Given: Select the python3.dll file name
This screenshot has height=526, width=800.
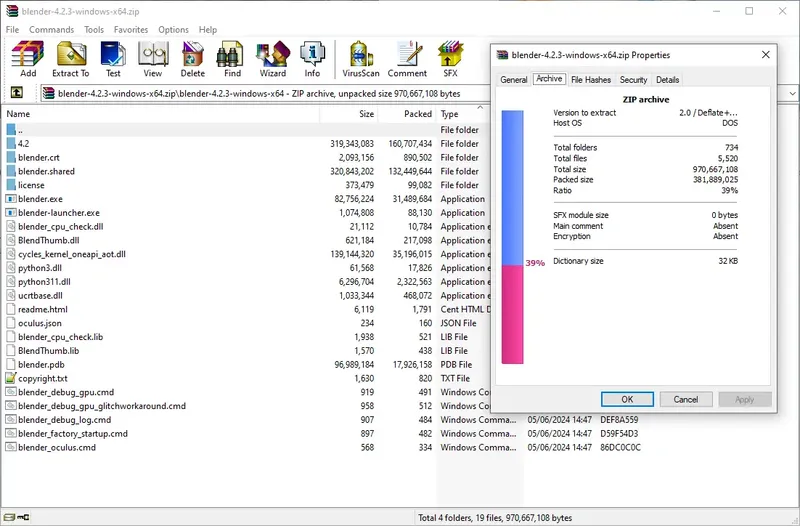Looking at the screenshot, I should (x=40, y=268).
